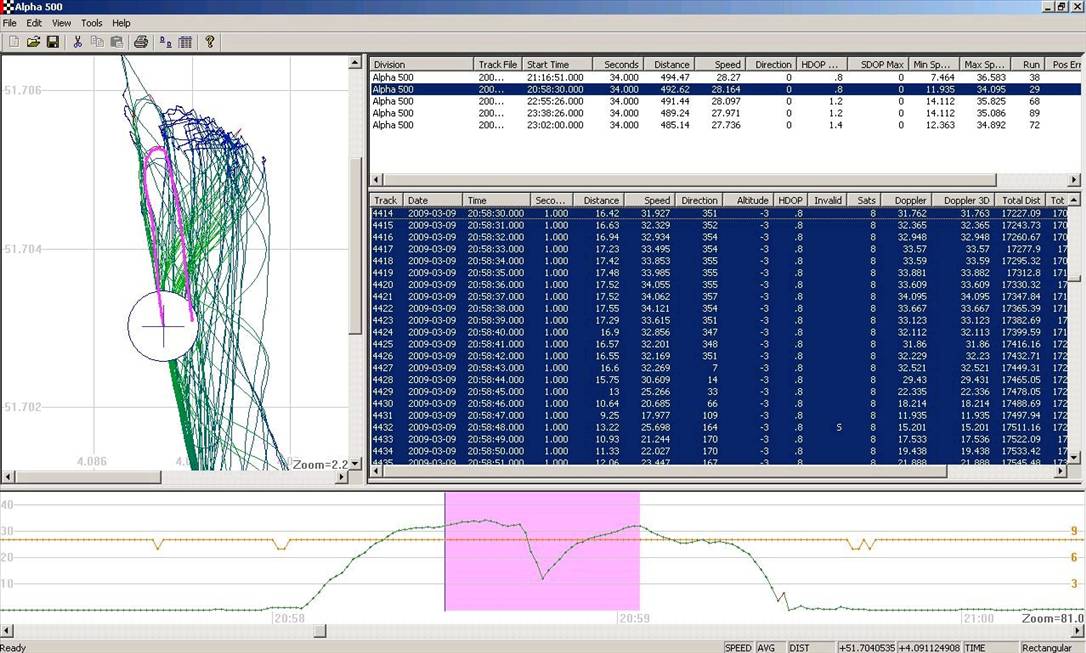Click the Max Speed column header
The image size is (1086, 653).
[x=985, y=64]
